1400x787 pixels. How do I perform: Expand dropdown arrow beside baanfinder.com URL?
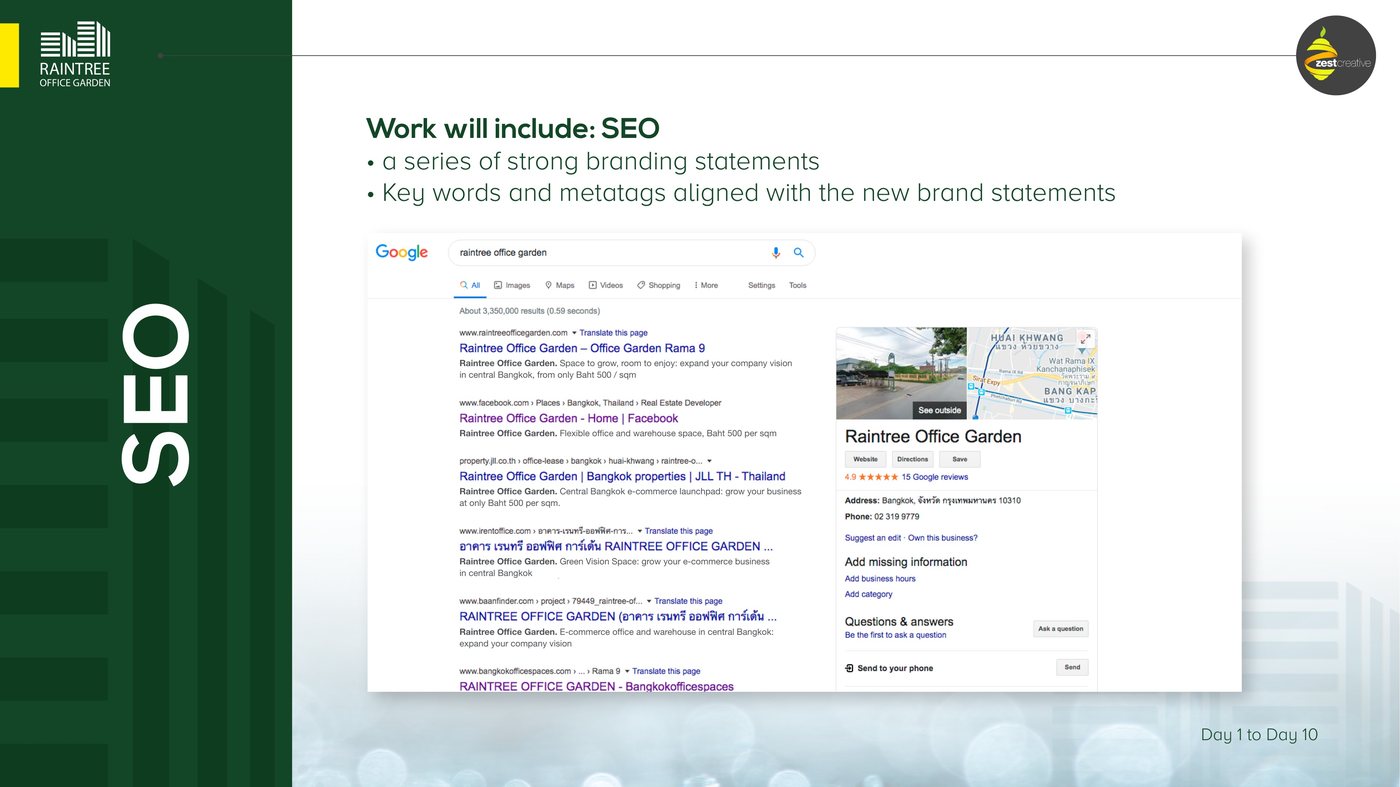649,601
